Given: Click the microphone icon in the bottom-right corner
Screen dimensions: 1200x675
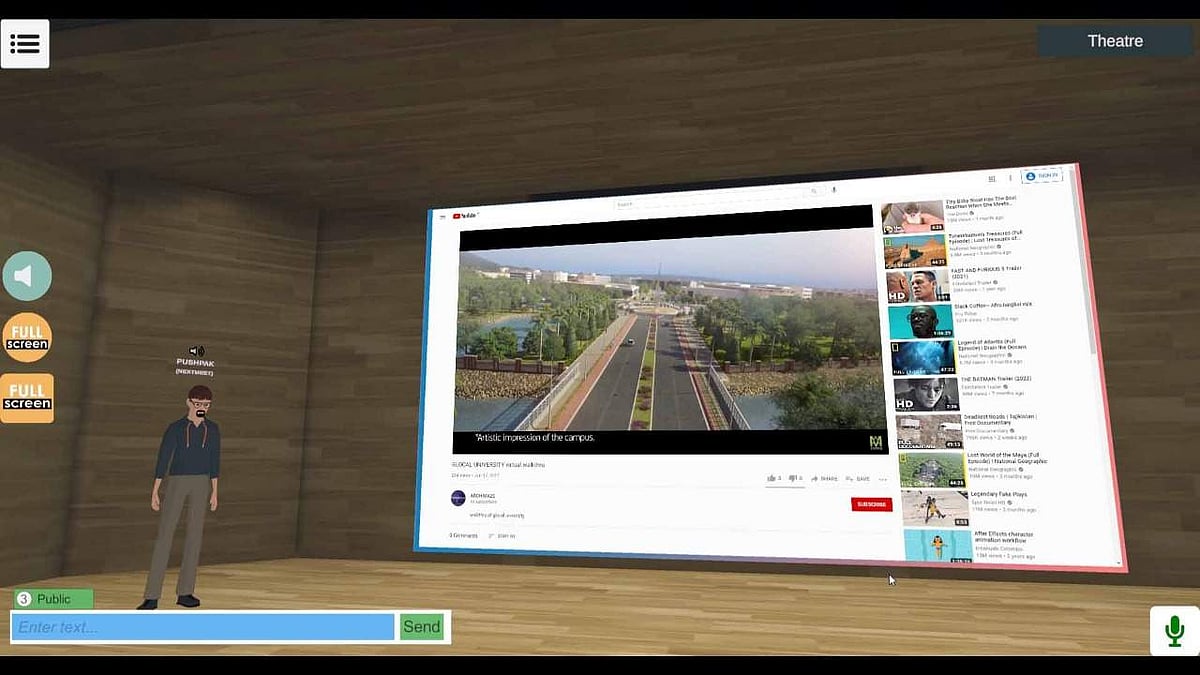Looking at the screenshot, I should click(1173, 629).
